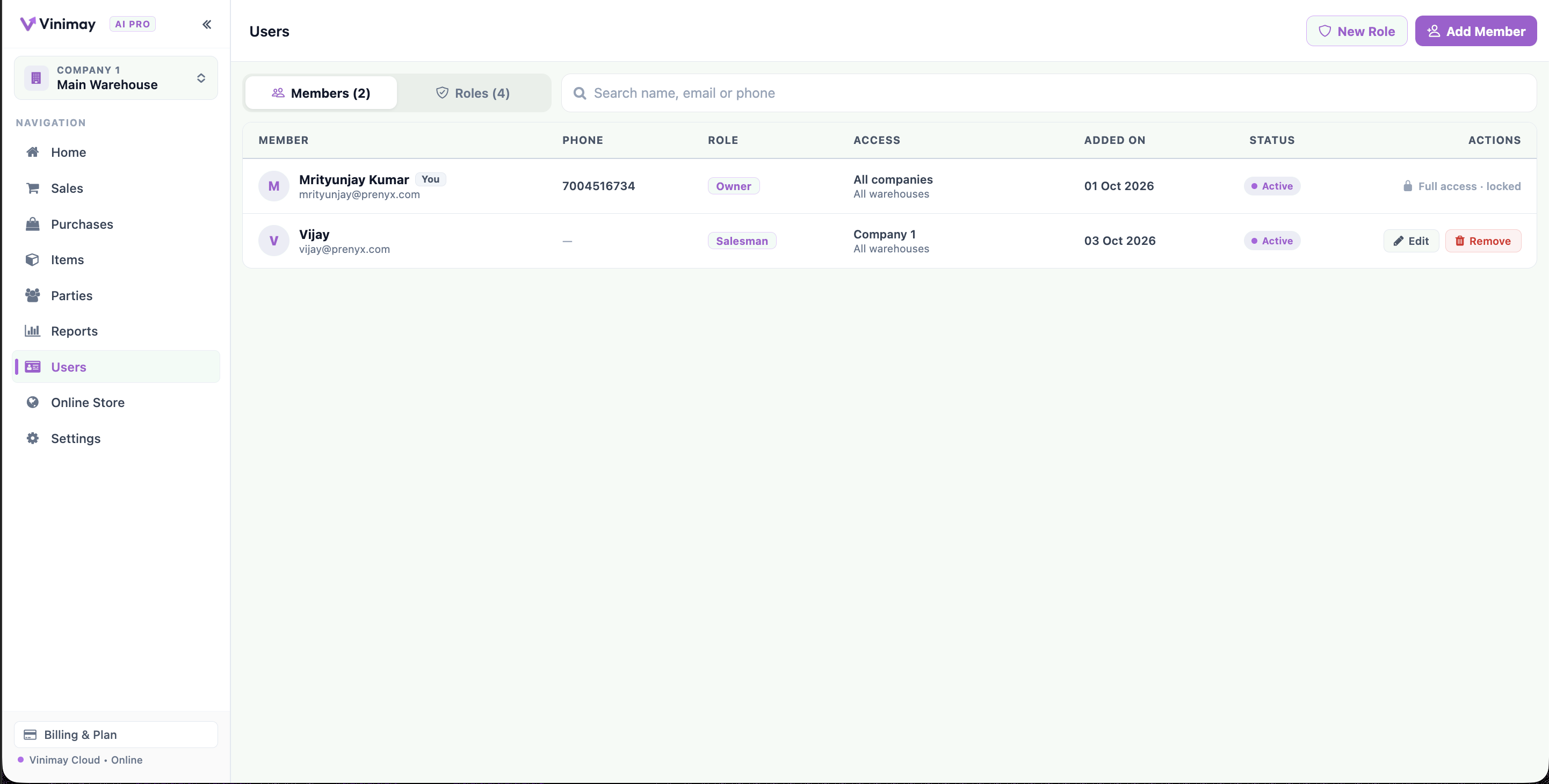Edit the Vijay member
The height and width of the screenshot is (784, 1549).
point(1410,241)
